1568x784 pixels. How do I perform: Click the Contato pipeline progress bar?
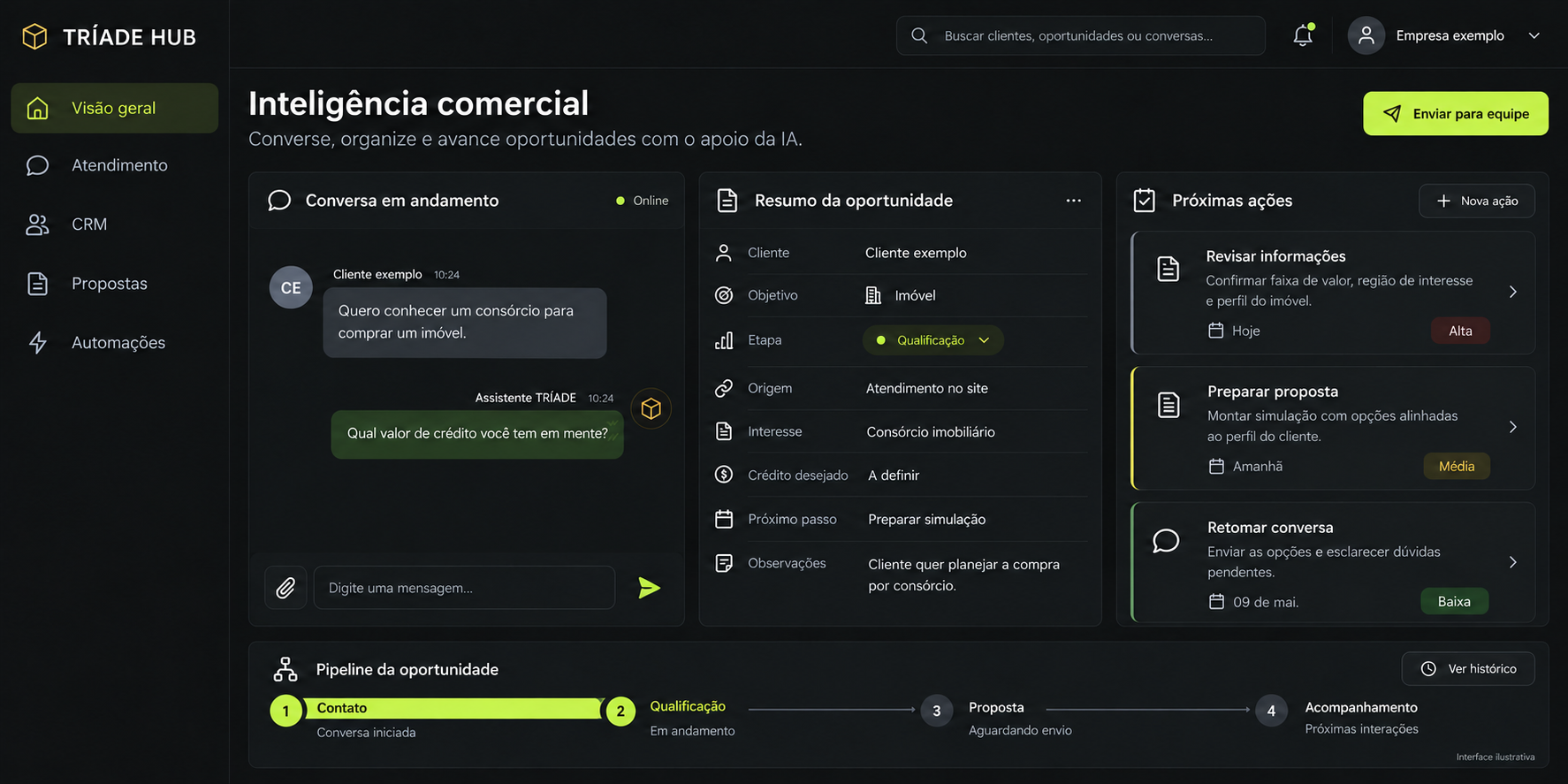[453, 708]
